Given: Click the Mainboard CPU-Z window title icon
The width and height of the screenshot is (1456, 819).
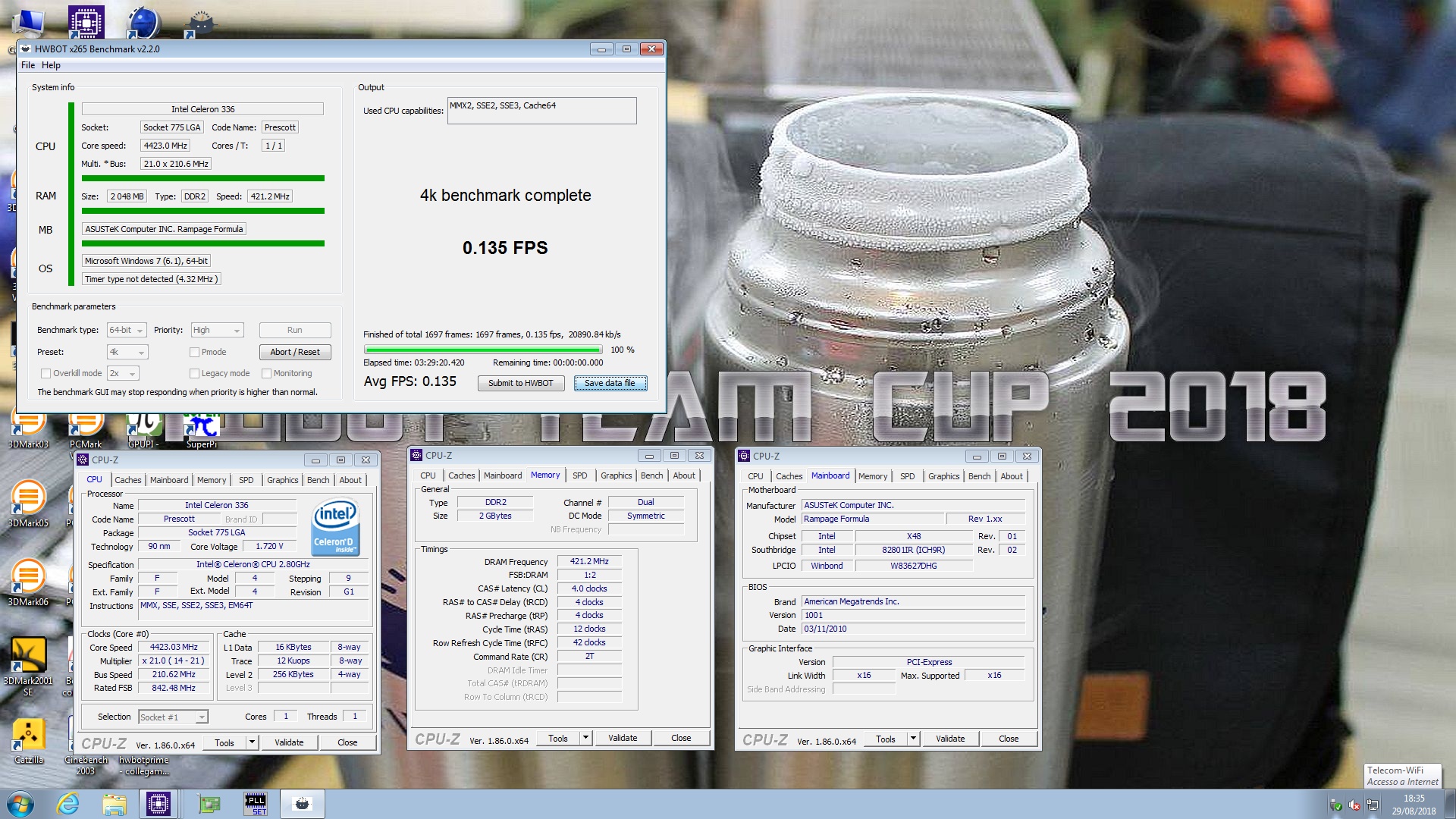Looking at the screenshot, I should click(x=744, y=456).
